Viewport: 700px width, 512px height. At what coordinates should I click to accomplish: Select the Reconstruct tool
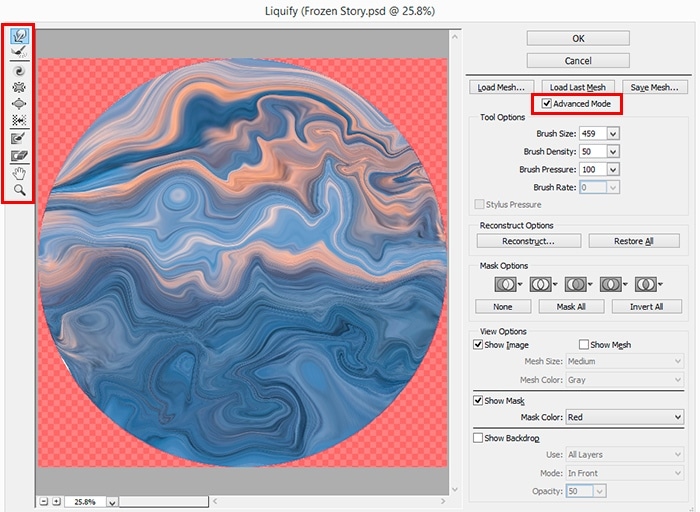tap(19, 52)
